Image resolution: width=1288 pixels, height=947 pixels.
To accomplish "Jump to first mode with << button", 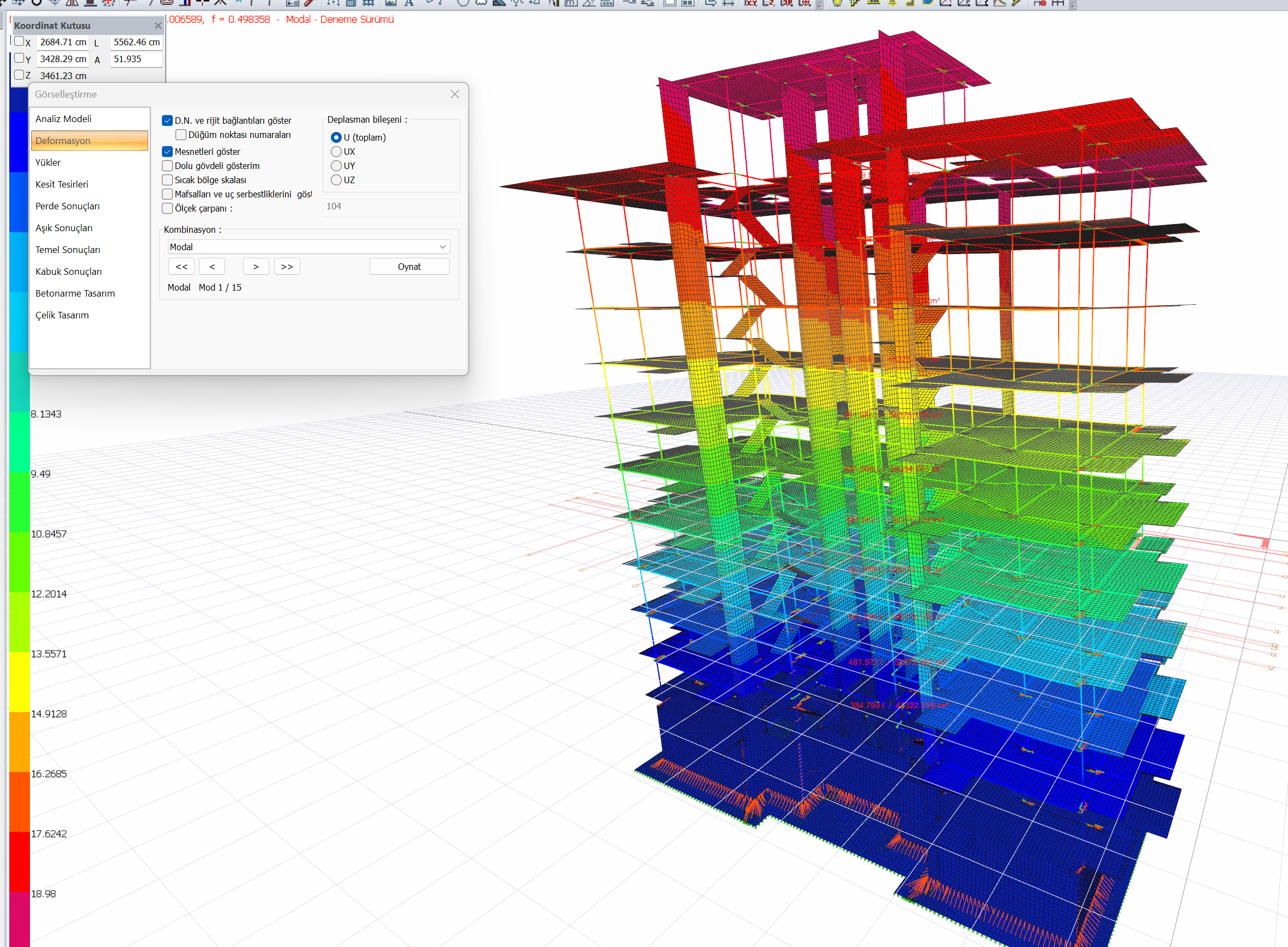I will coord(182,267).
